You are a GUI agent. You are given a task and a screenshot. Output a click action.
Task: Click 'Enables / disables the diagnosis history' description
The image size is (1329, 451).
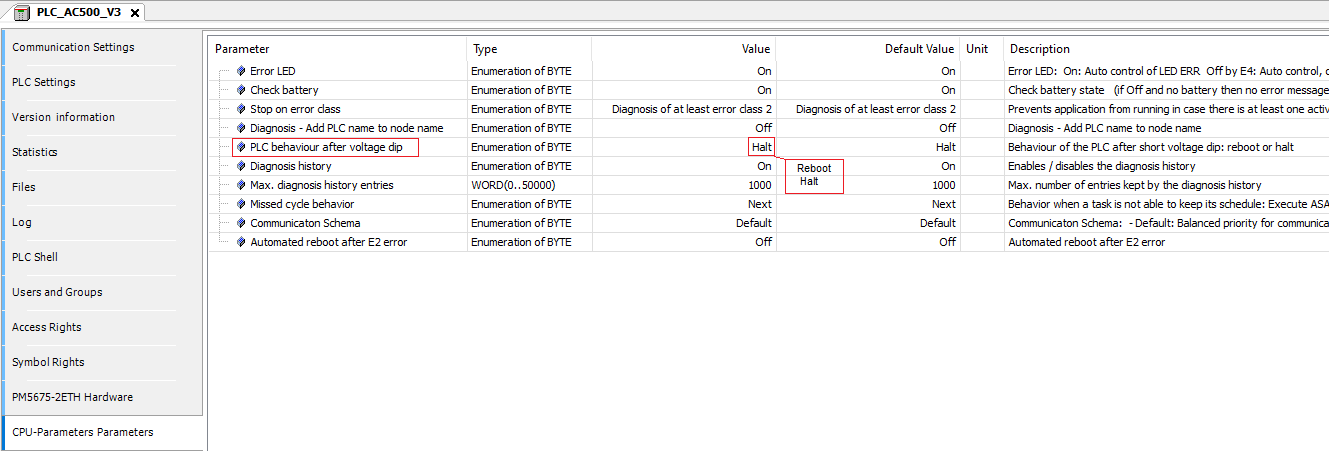tap(1102, 166)
